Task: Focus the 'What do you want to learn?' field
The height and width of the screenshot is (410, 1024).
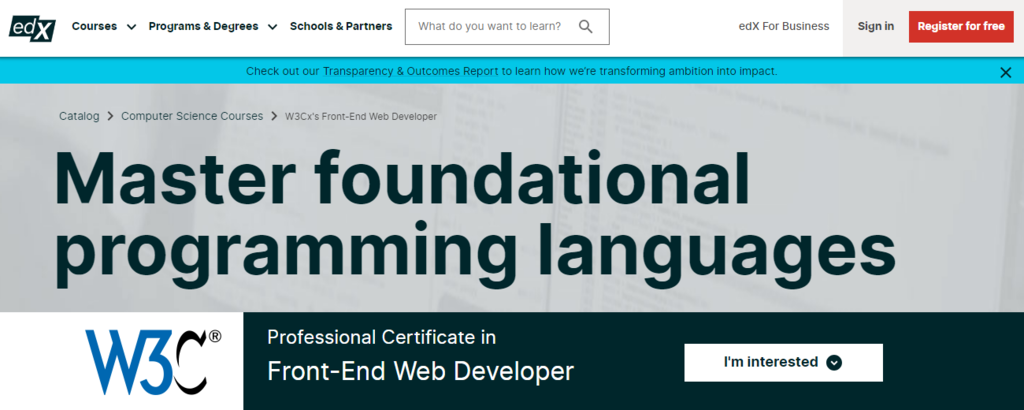Action: click(x=507, y=27)
